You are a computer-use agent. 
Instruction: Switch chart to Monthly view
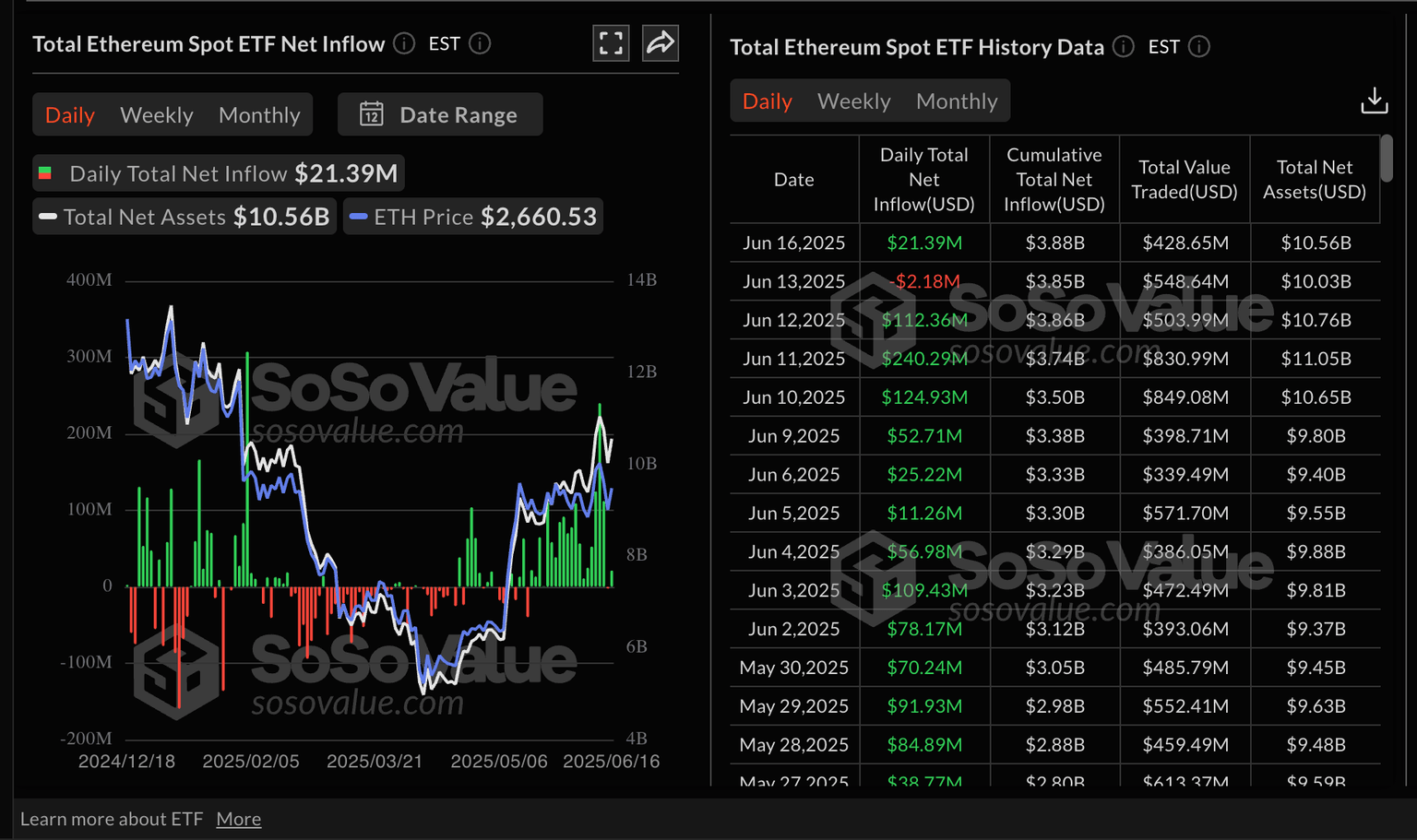pos(259,114)
